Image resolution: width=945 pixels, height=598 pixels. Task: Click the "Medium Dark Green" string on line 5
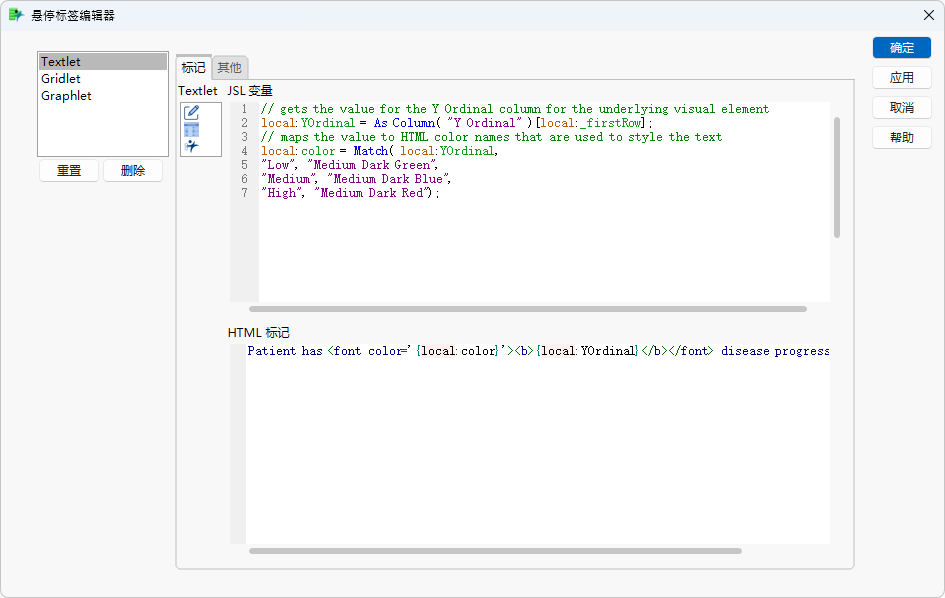tap(372, 165)
